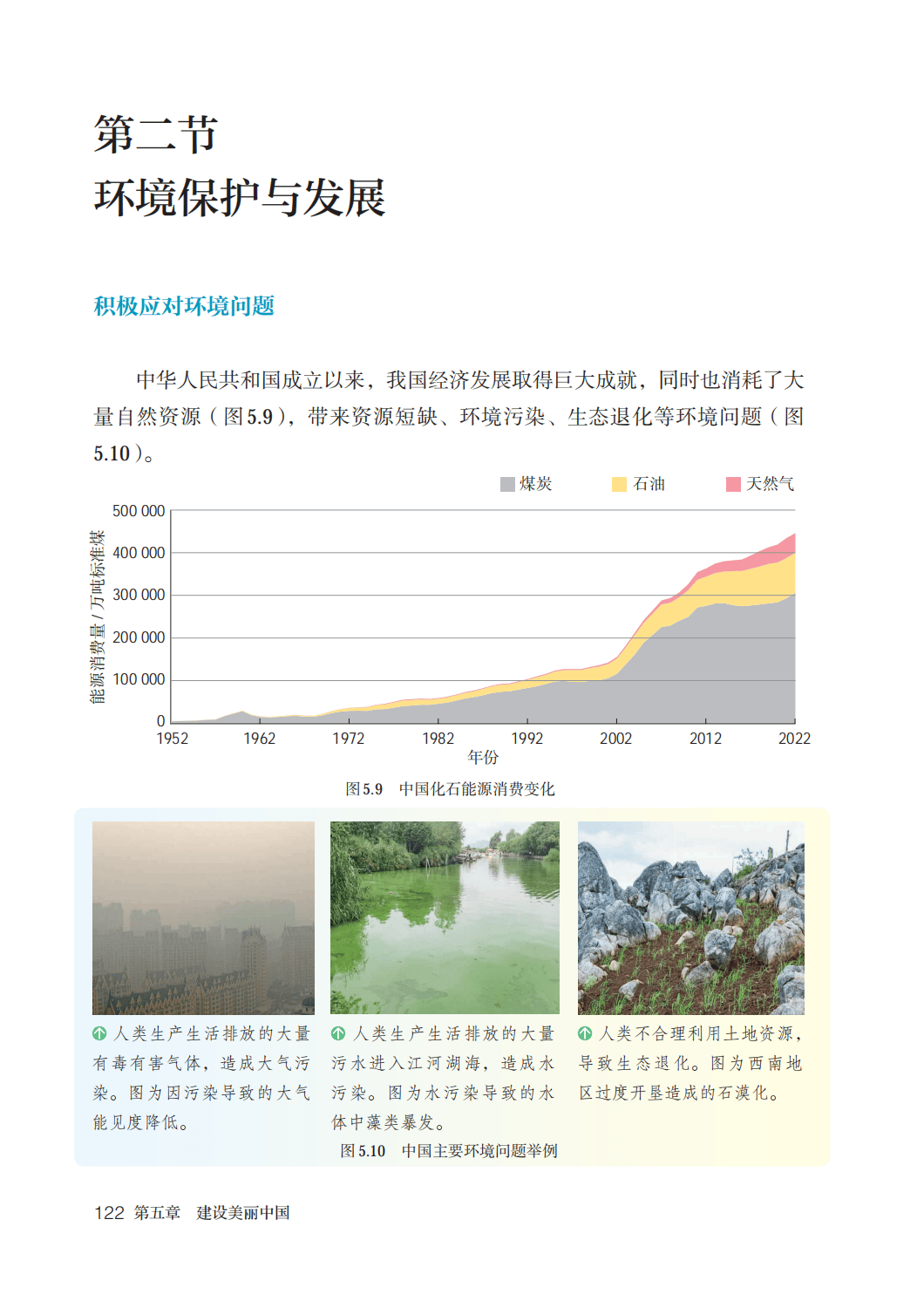Viewport: 924px width, 1315px height.
Task: Click the chart caption 图5.9 中国化石能源消费变化
Action: [450, 789]
